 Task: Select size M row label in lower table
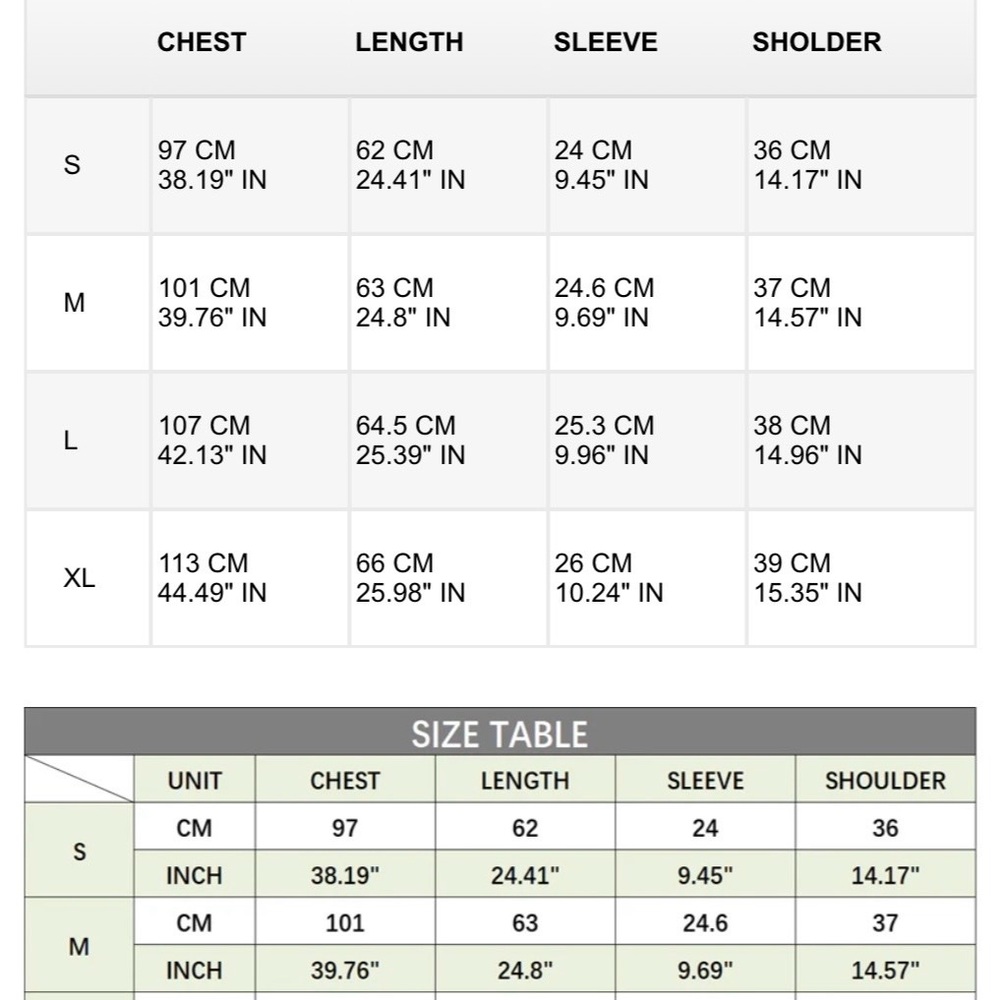point(79,946)
